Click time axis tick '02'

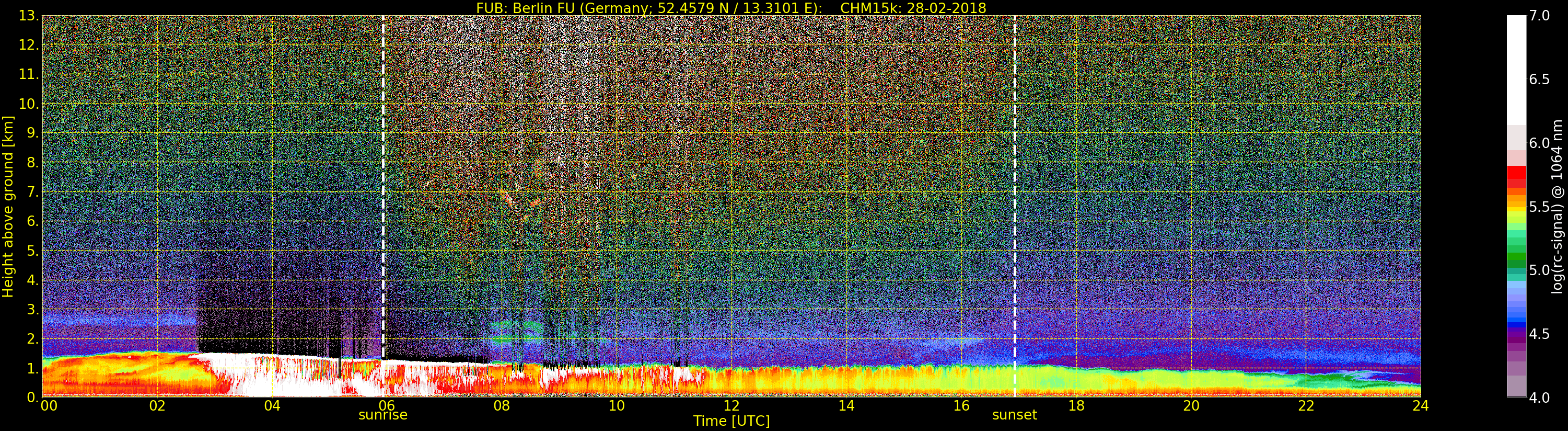157,406
